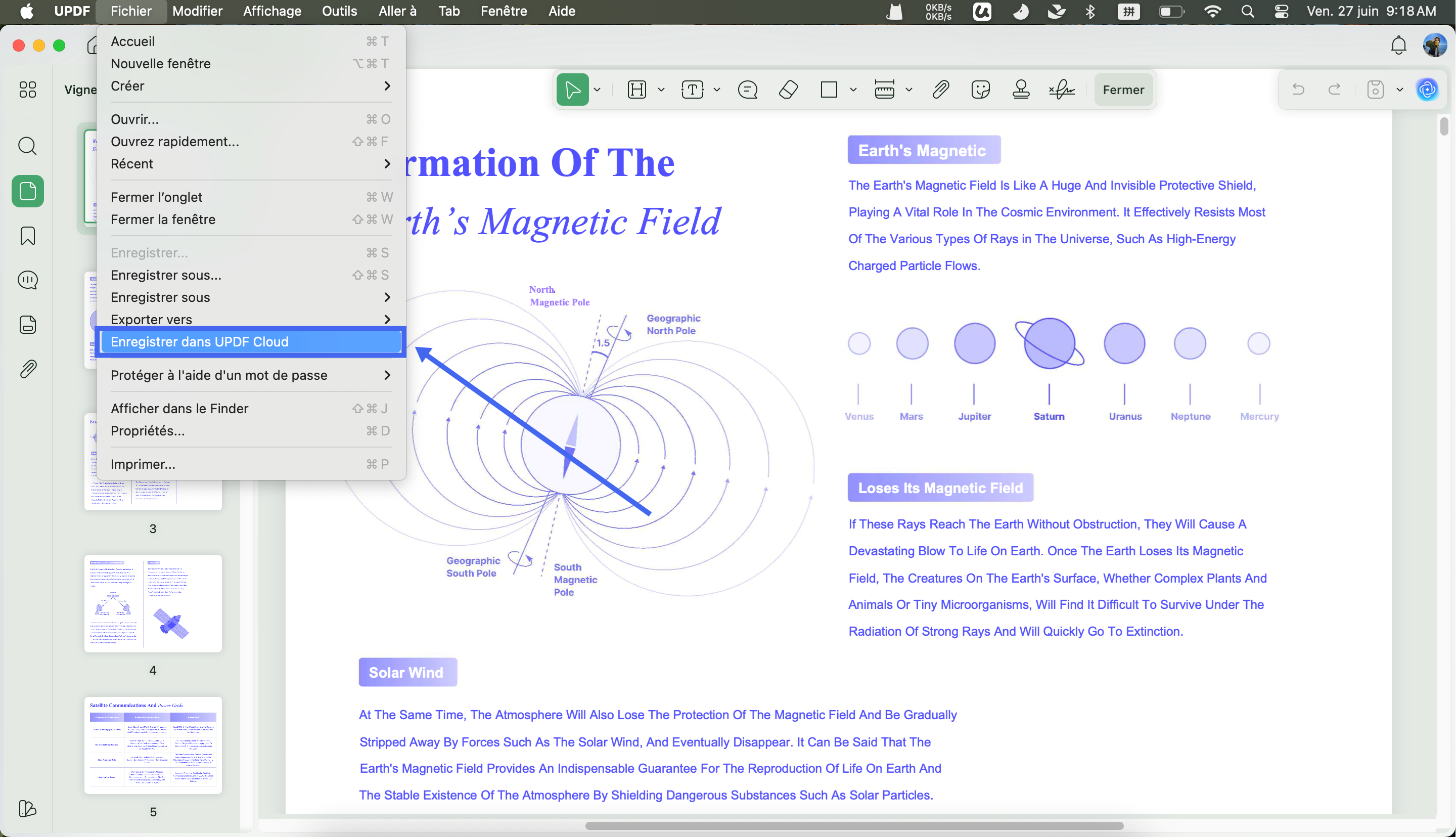Expand the highlight tool dropdown arrow
1456x837 pixels.
pyautogui.click(x=661, y=90)
